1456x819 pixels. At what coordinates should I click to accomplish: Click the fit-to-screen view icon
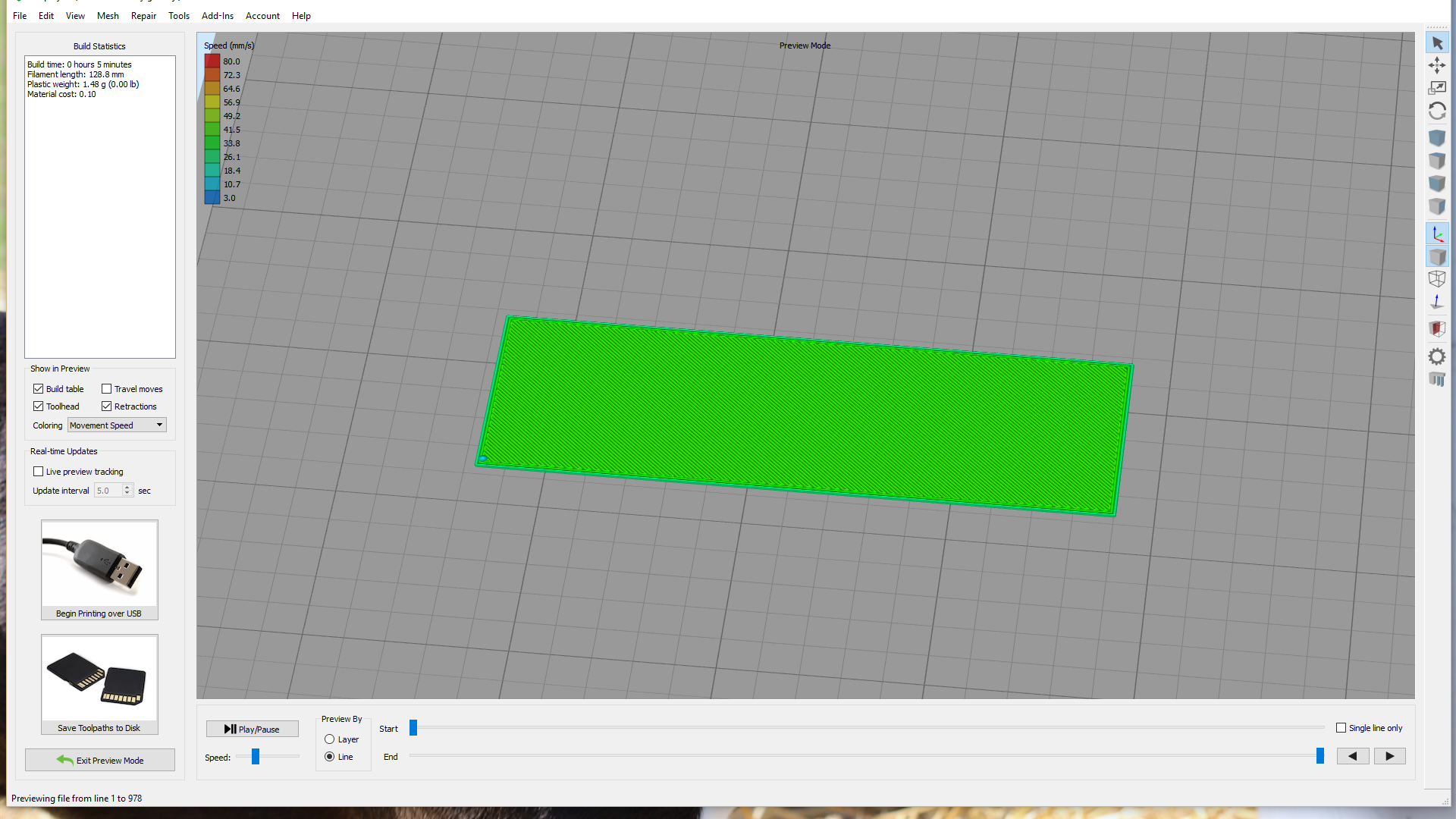point(1437,88)
